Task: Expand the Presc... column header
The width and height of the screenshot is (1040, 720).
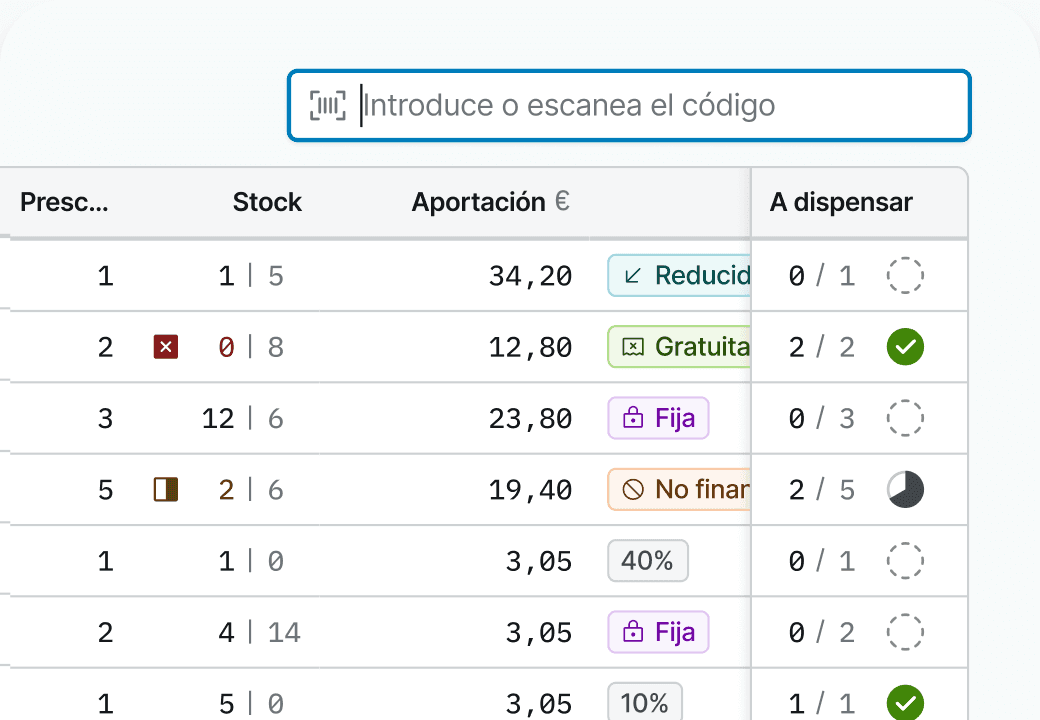Action: click(x=65, y=202)
